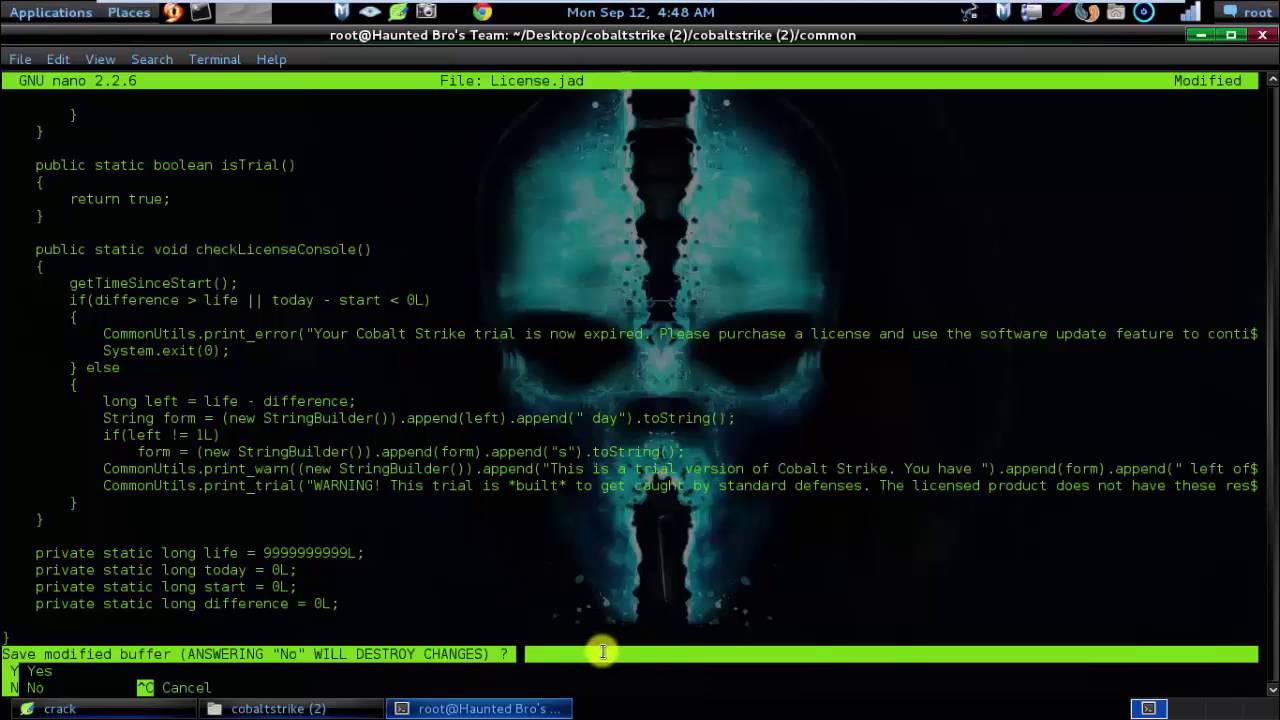
Task: Click the 'if(left != 1L)' line
Action: (161, 435)
